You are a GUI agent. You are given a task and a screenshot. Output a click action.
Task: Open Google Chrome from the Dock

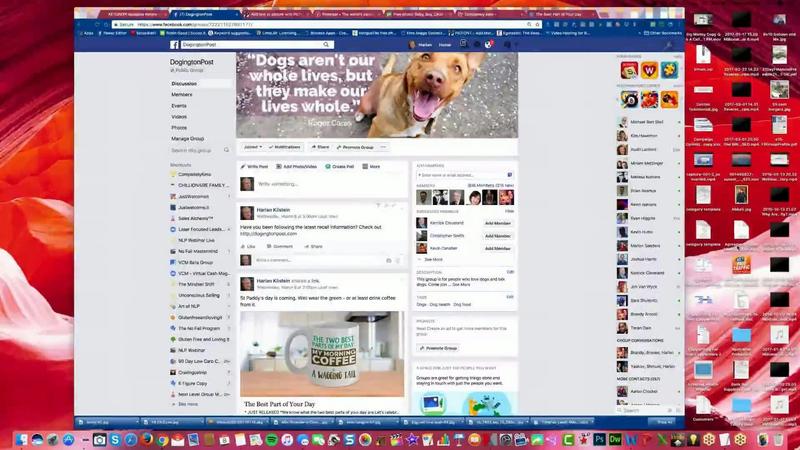(162, 439)
